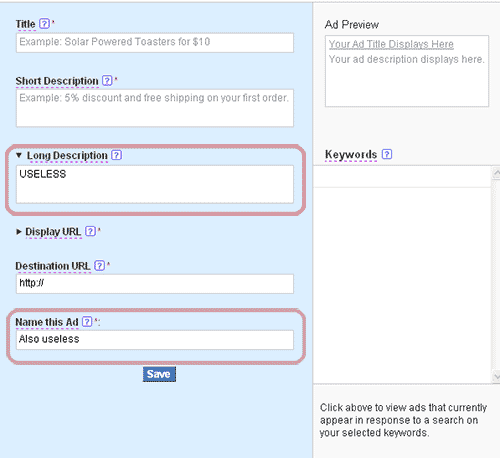Click the help icon next to Long Description
This screenshot has height=458, width=500.
pyautogui.click(x=116, y=155)
